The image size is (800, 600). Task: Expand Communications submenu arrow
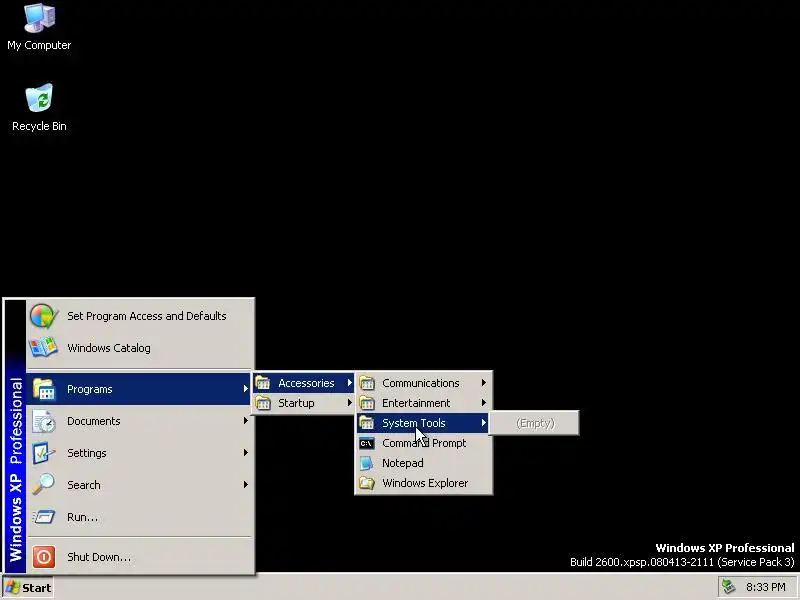[x=484, y=383]
